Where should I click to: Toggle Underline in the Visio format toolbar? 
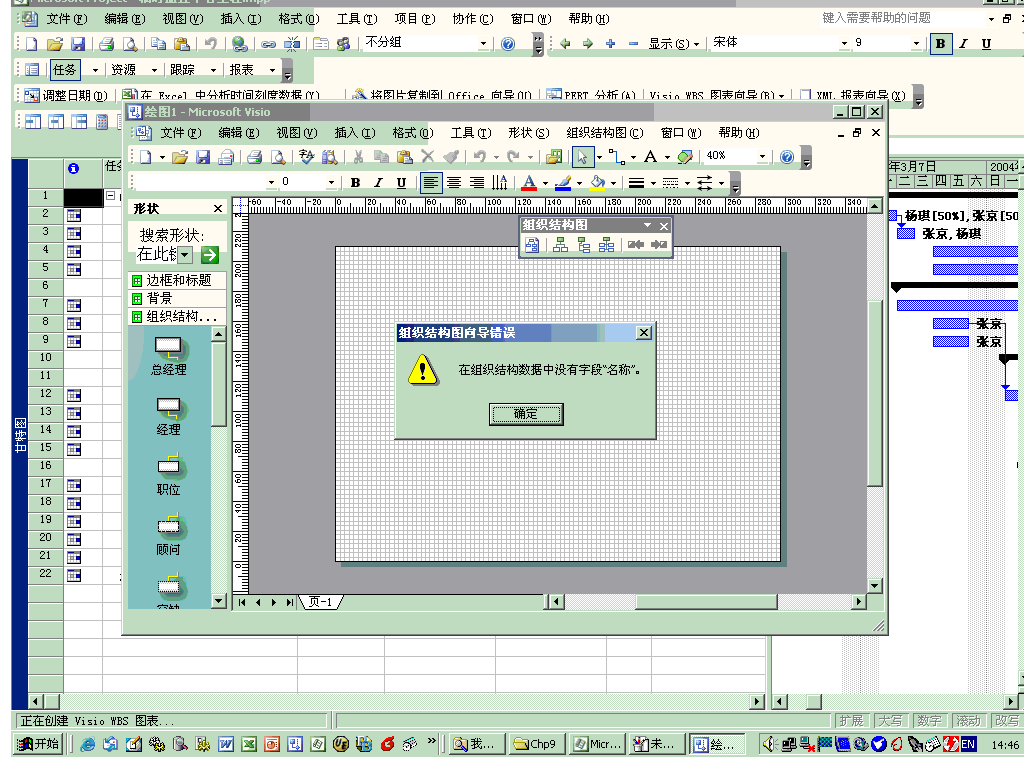402,183
